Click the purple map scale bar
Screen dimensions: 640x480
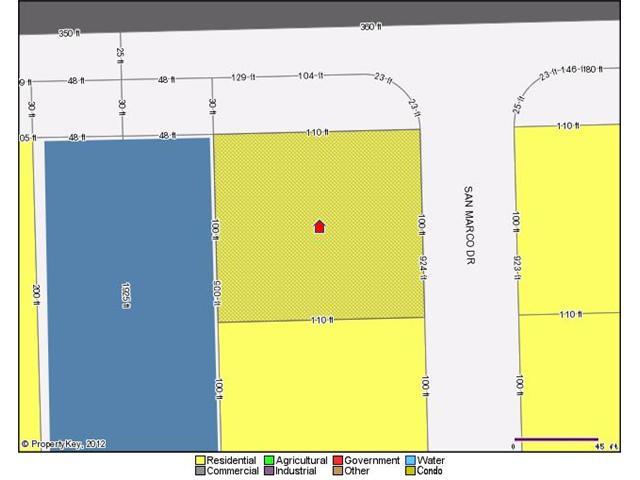pyautogui.click(x=556, y=439)
